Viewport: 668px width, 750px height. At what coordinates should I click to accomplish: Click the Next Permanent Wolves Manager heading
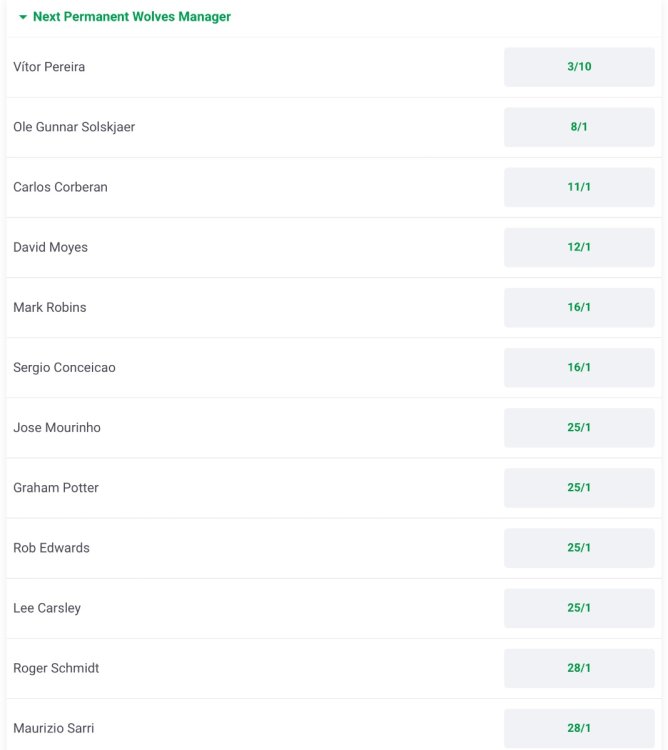[132, 17]
